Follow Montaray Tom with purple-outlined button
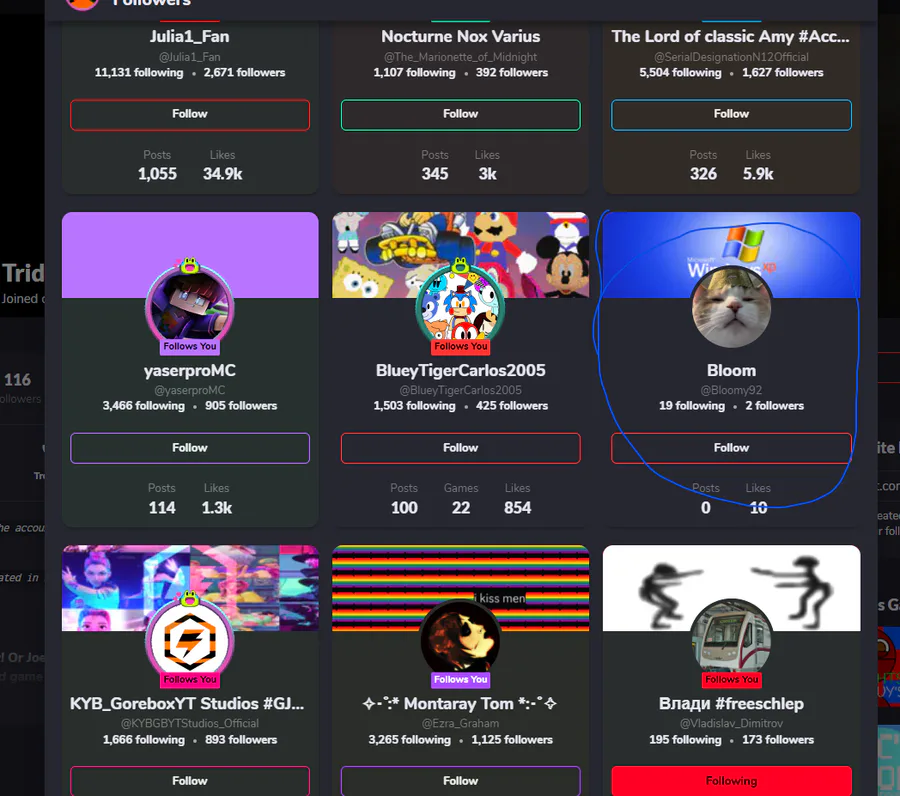 (x=460, y=781)
